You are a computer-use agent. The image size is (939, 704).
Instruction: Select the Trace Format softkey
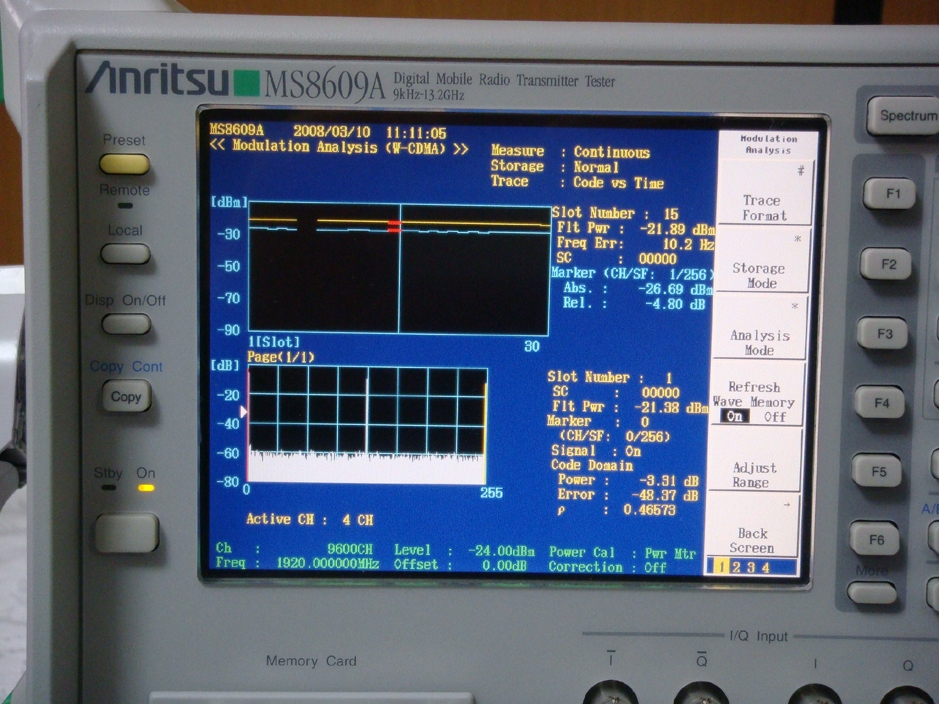764,195
